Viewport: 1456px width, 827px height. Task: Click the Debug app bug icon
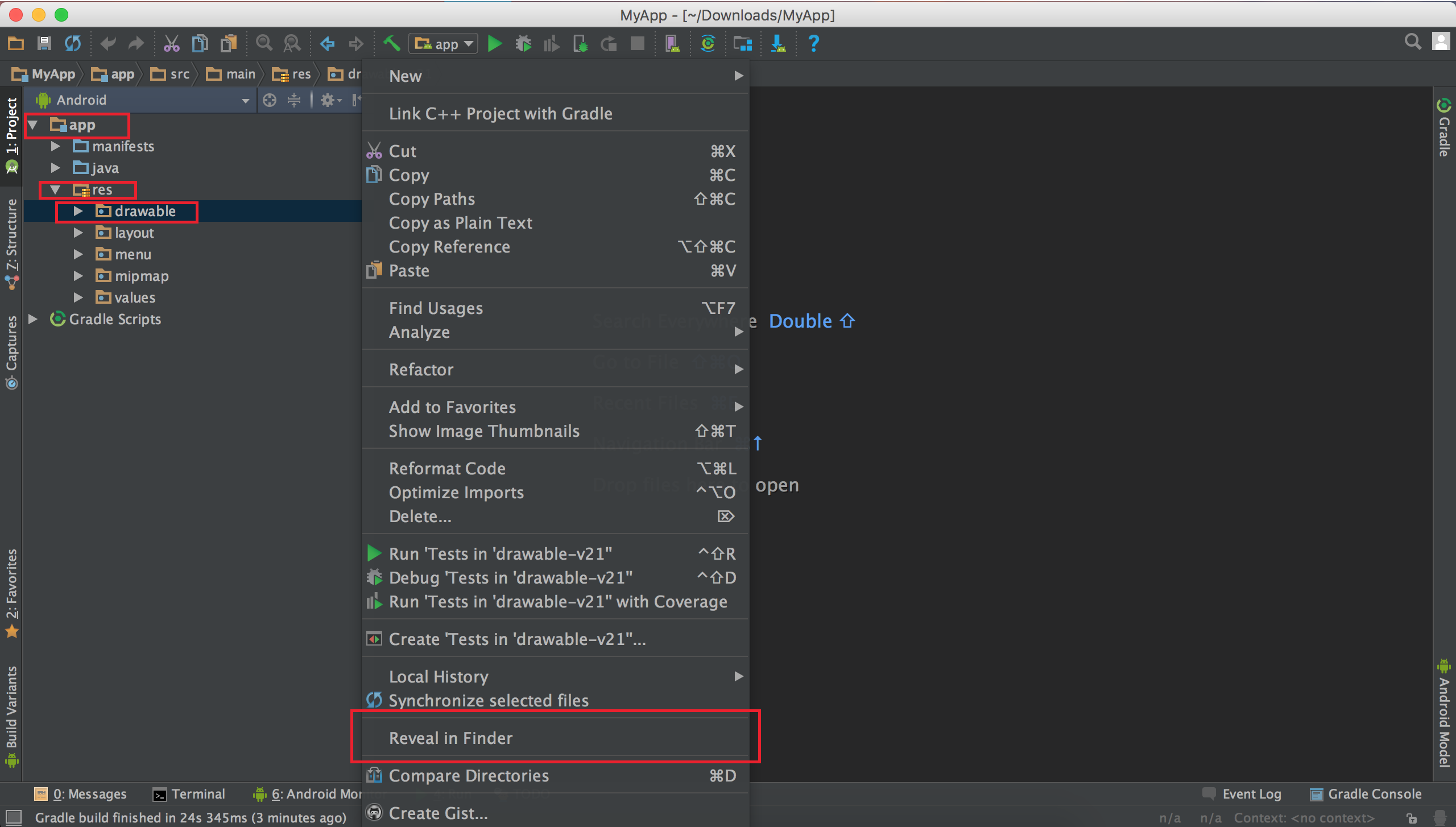click(523, 44)
